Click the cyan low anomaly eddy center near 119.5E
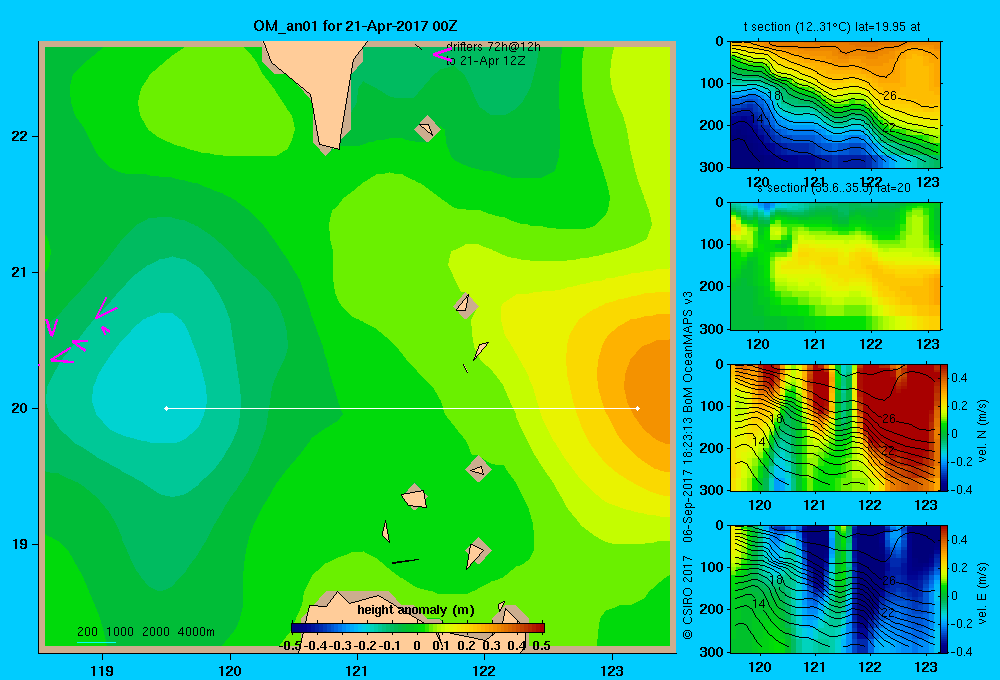Screen dimensions: 1000x680 [150, 380]
